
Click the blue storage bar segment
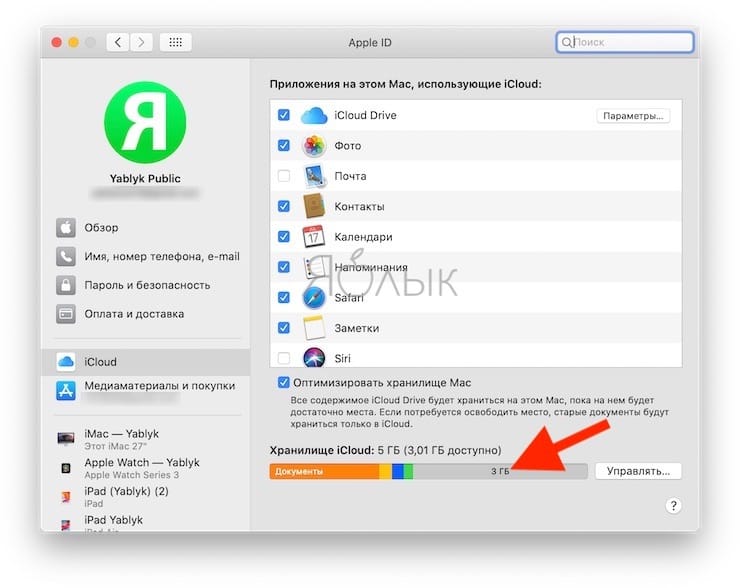397,471
